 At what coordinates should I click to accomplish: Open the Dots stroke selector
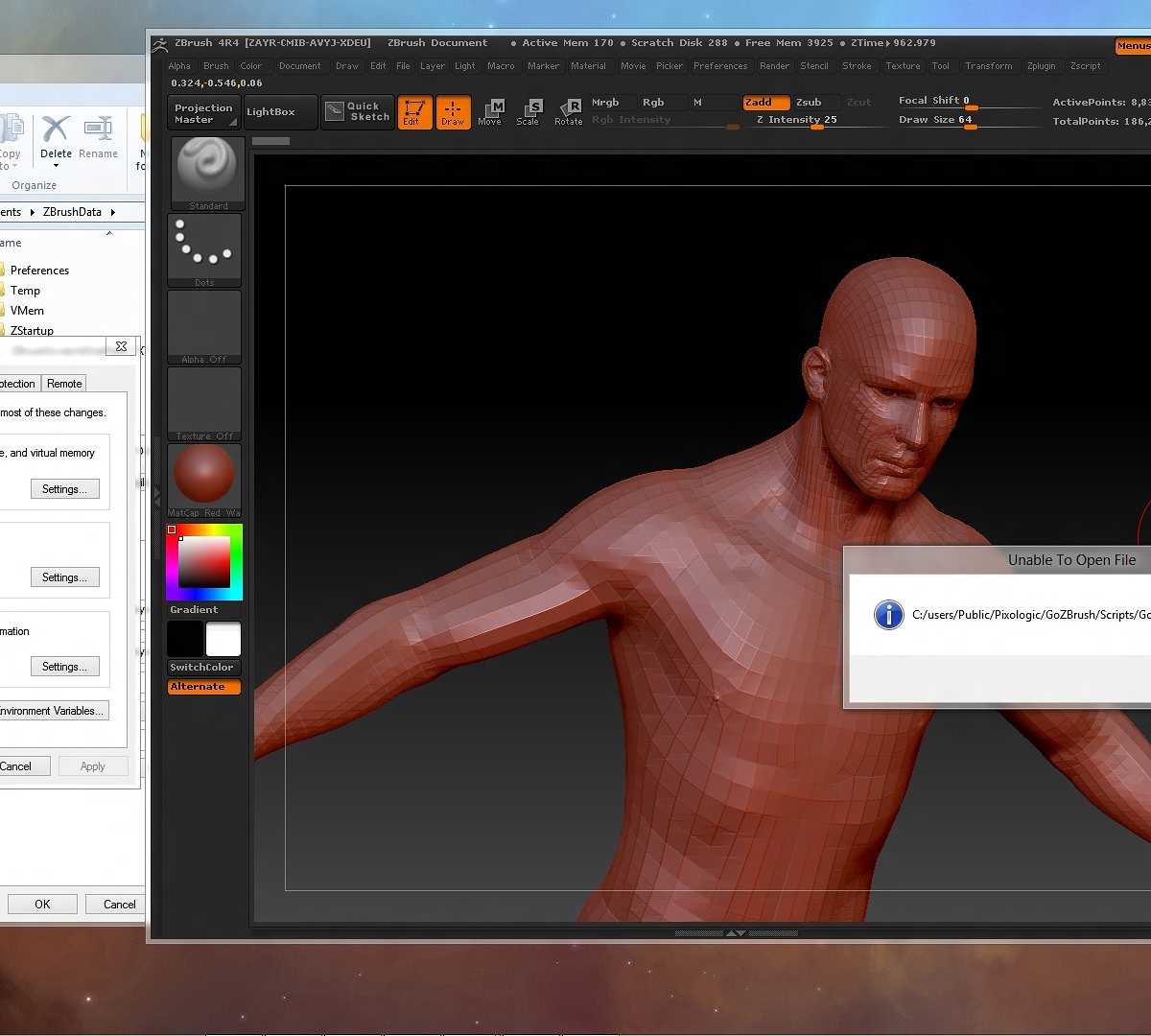(204, 250)
